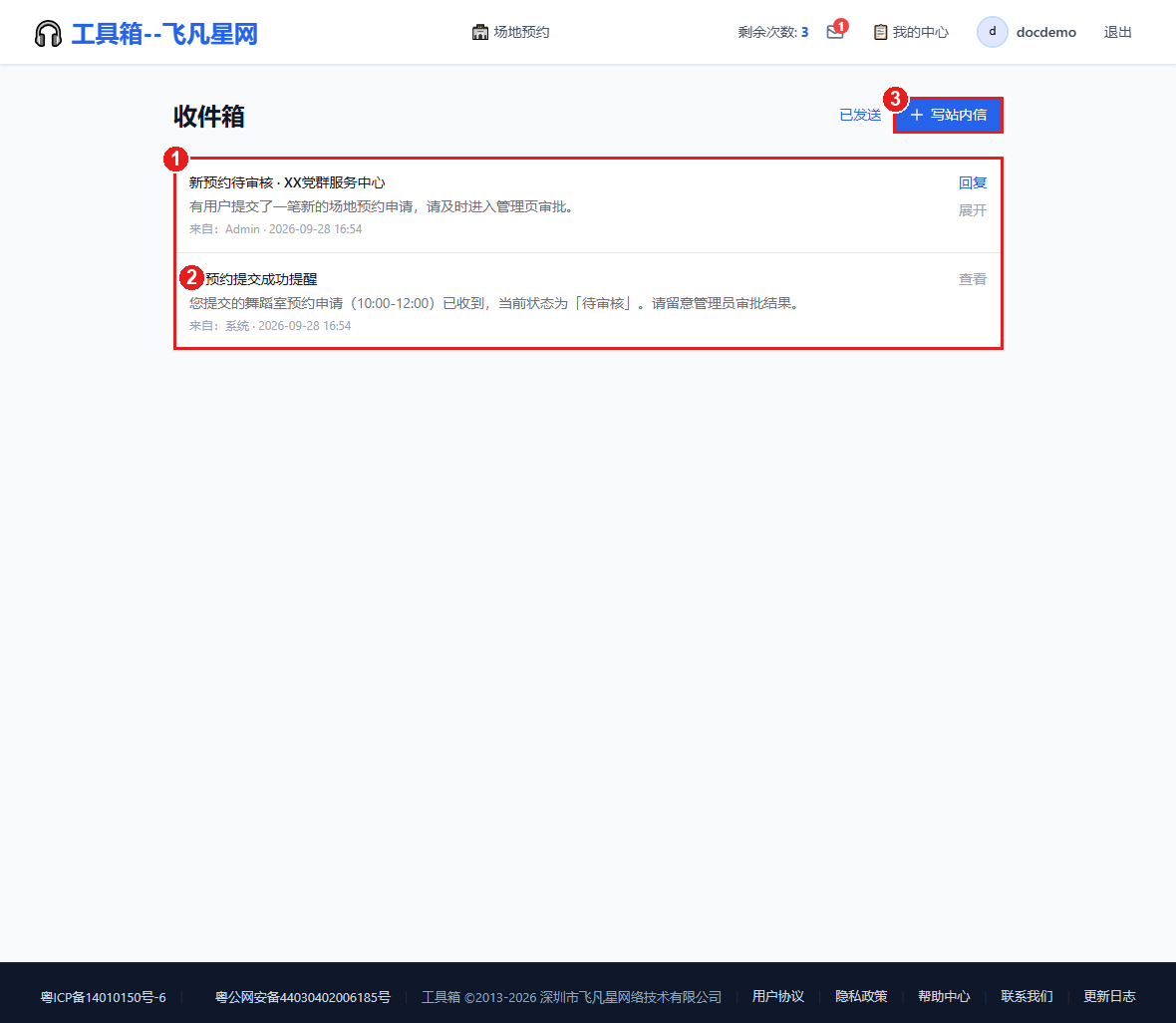The width and height of the screenshot is (1176, 1023).
Task: Open the mail envelope notification icon
Action: (x=835, y=32)
